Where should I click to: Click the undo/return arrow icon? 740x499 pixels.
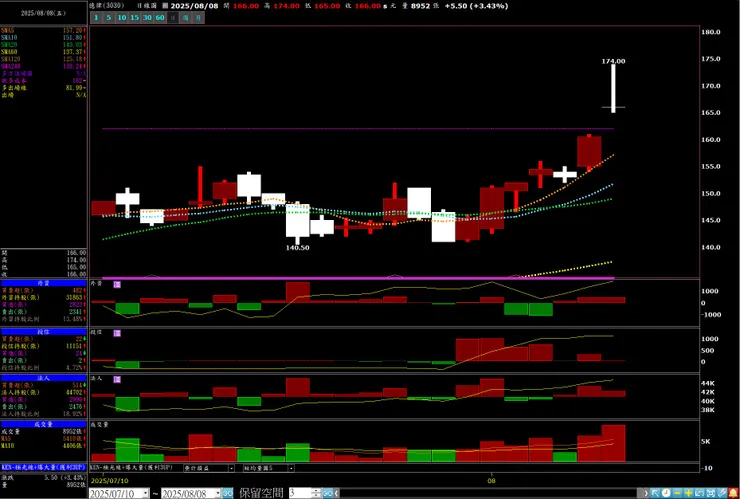(699, 493)
